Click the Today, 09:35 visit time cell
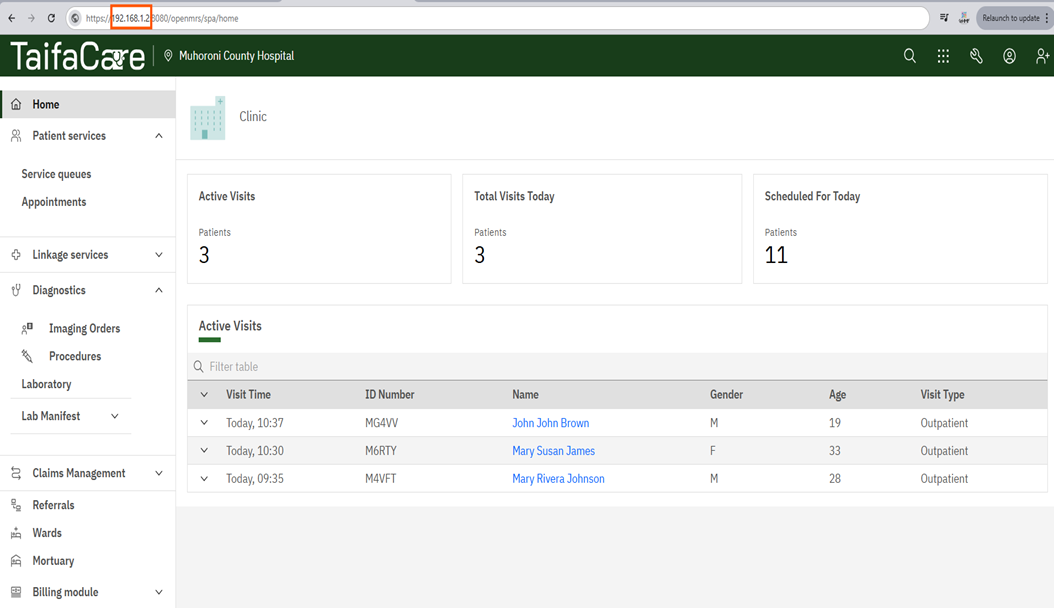This screenshot has width=1054, height=608. pos(255,478)
